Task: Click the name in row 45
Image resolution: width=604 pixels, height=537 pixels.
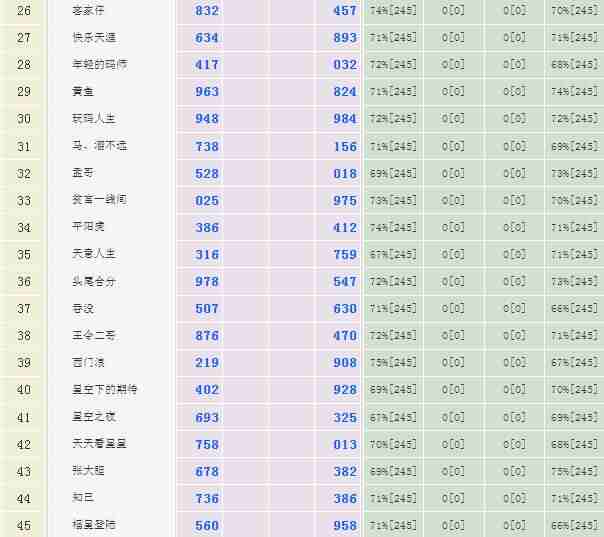Action: [x=94, y=525]
